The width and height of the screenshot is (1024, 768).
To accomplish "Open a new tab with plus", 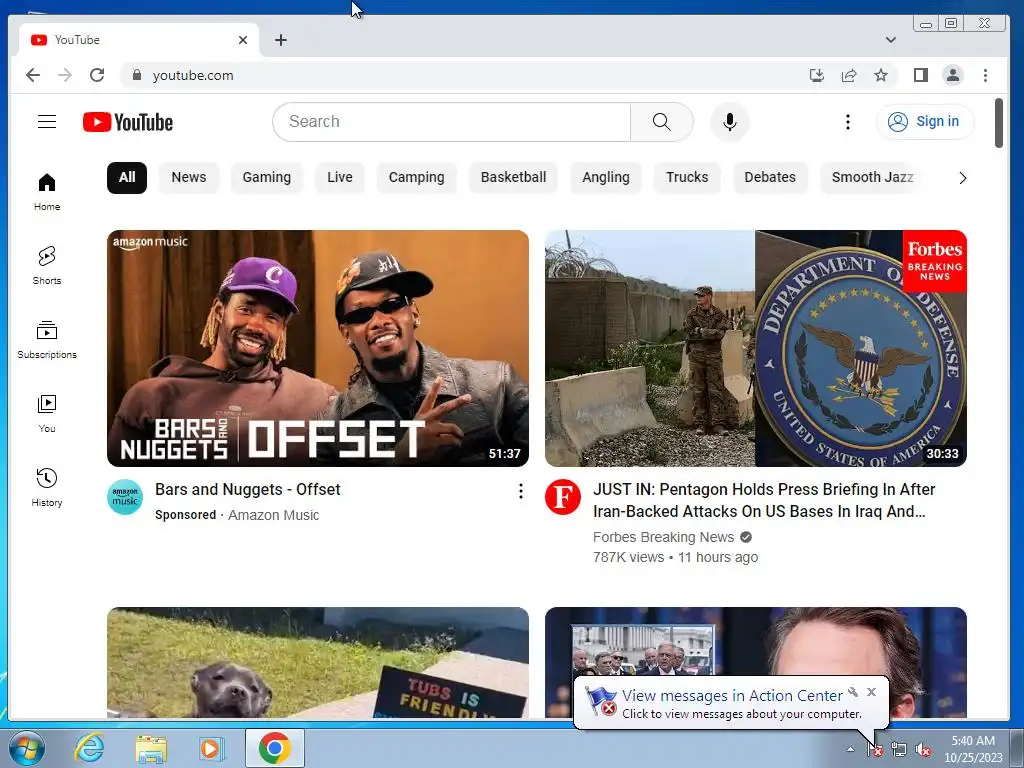I will tap(281, 40).
